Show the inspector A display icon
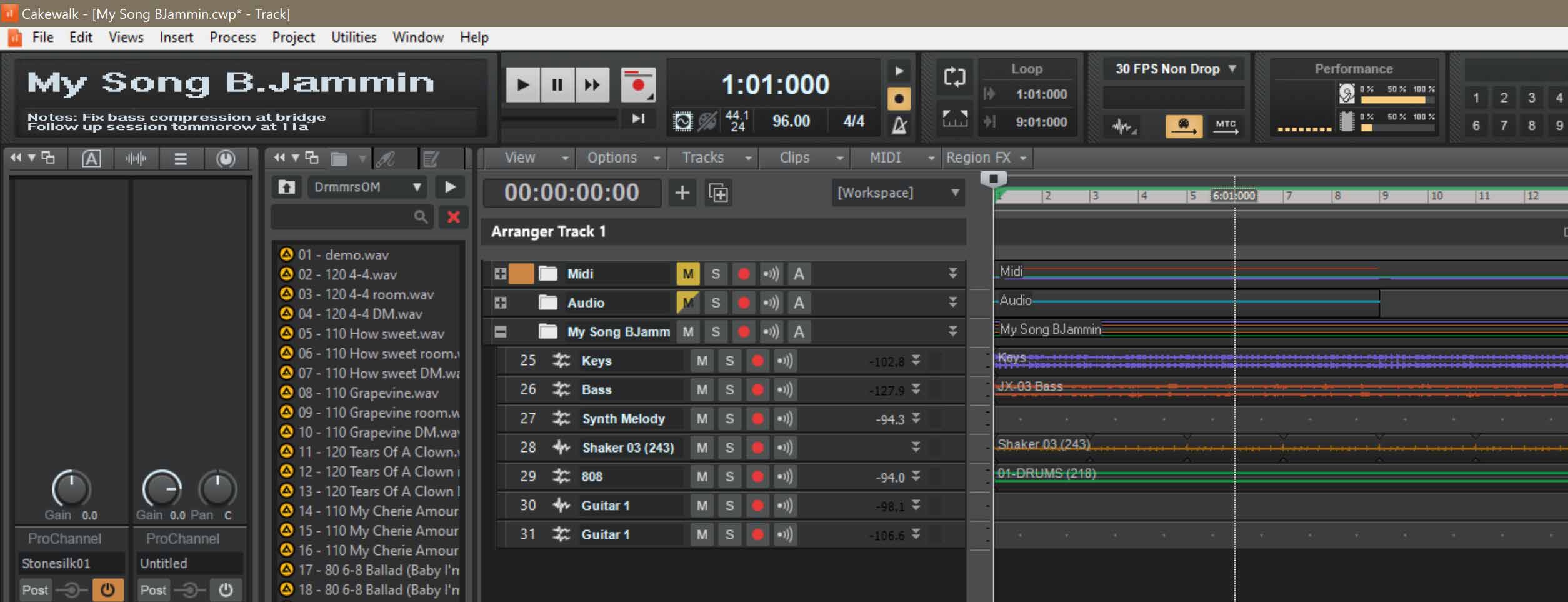This screenshot has width=1568, height=602. tap(91, 159)
